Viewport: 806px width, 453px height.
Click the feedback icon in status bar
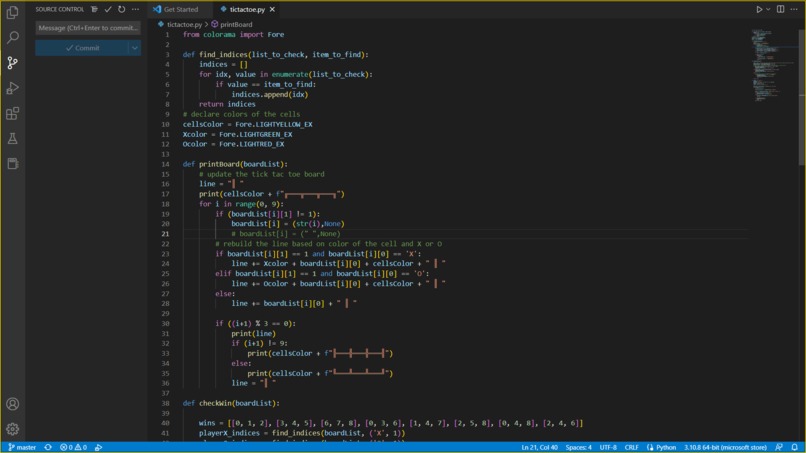point(779,447)
